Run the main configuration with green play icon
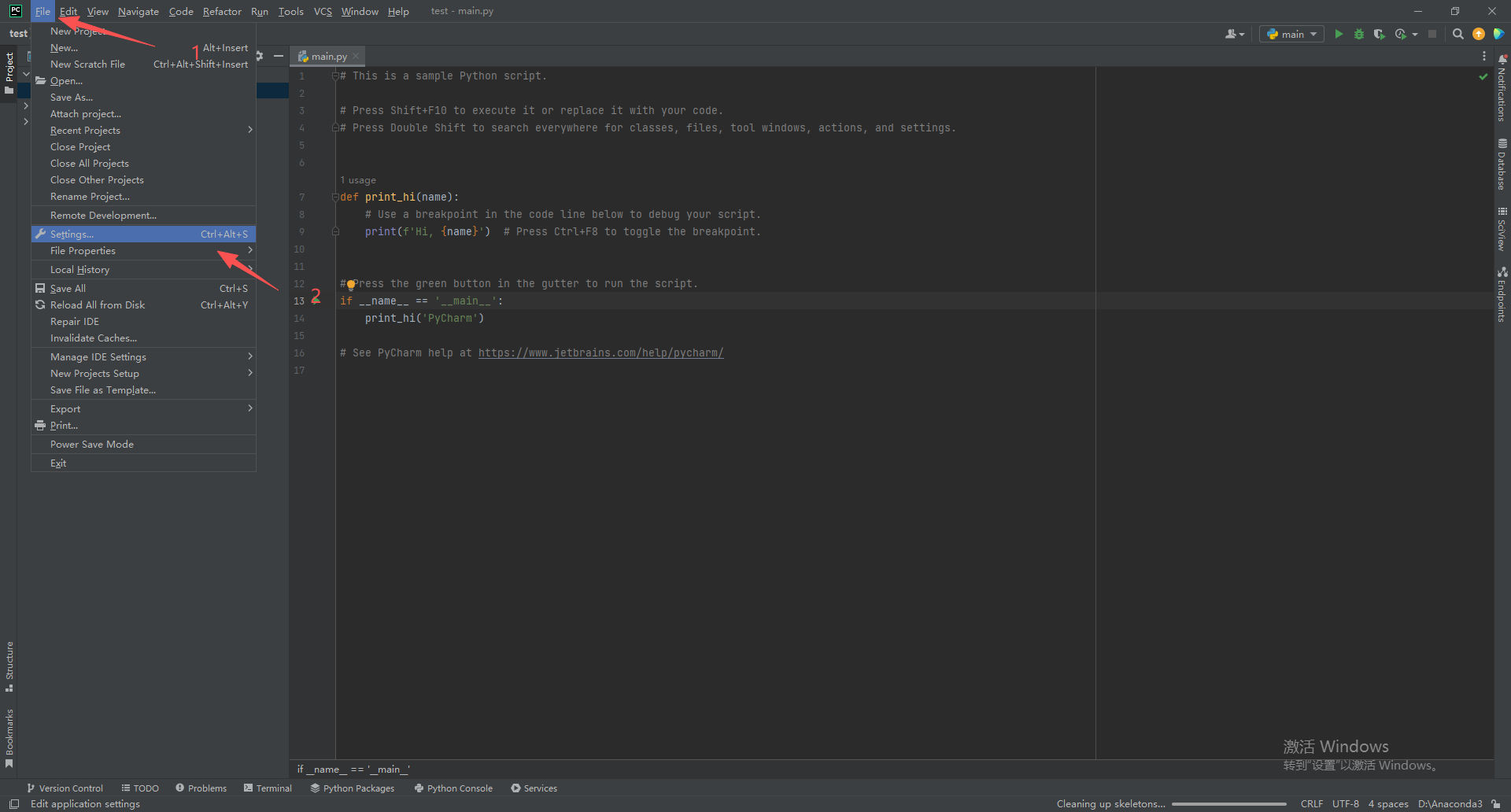Image resolution: width=1511 pixels, height=812 pixels. coord(1339,34)
